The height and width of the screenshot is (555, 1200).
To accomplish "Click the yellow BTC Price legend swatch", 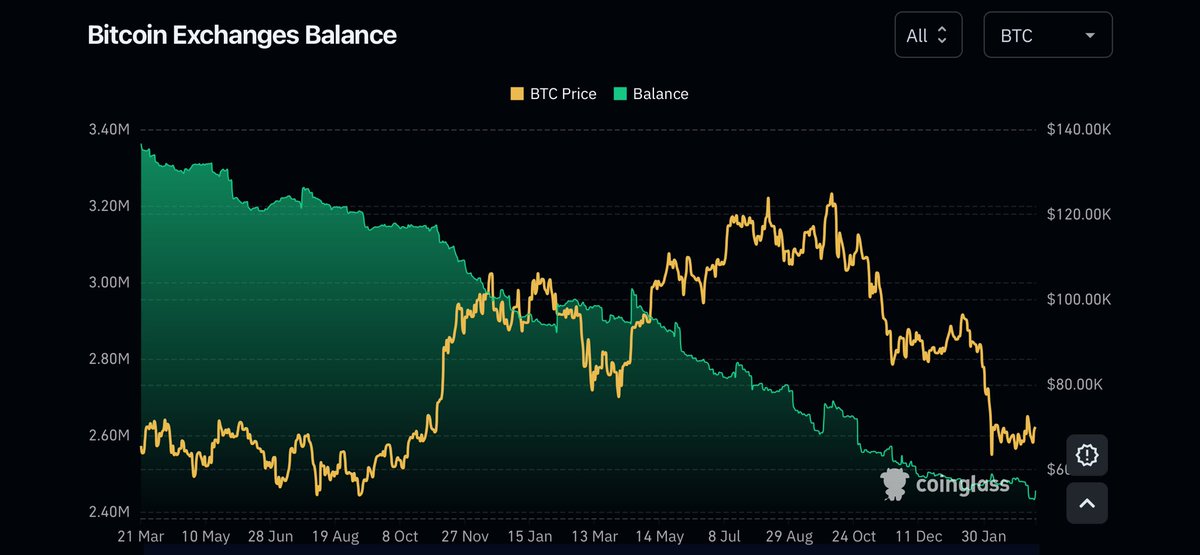I will (x=517, y=94).
